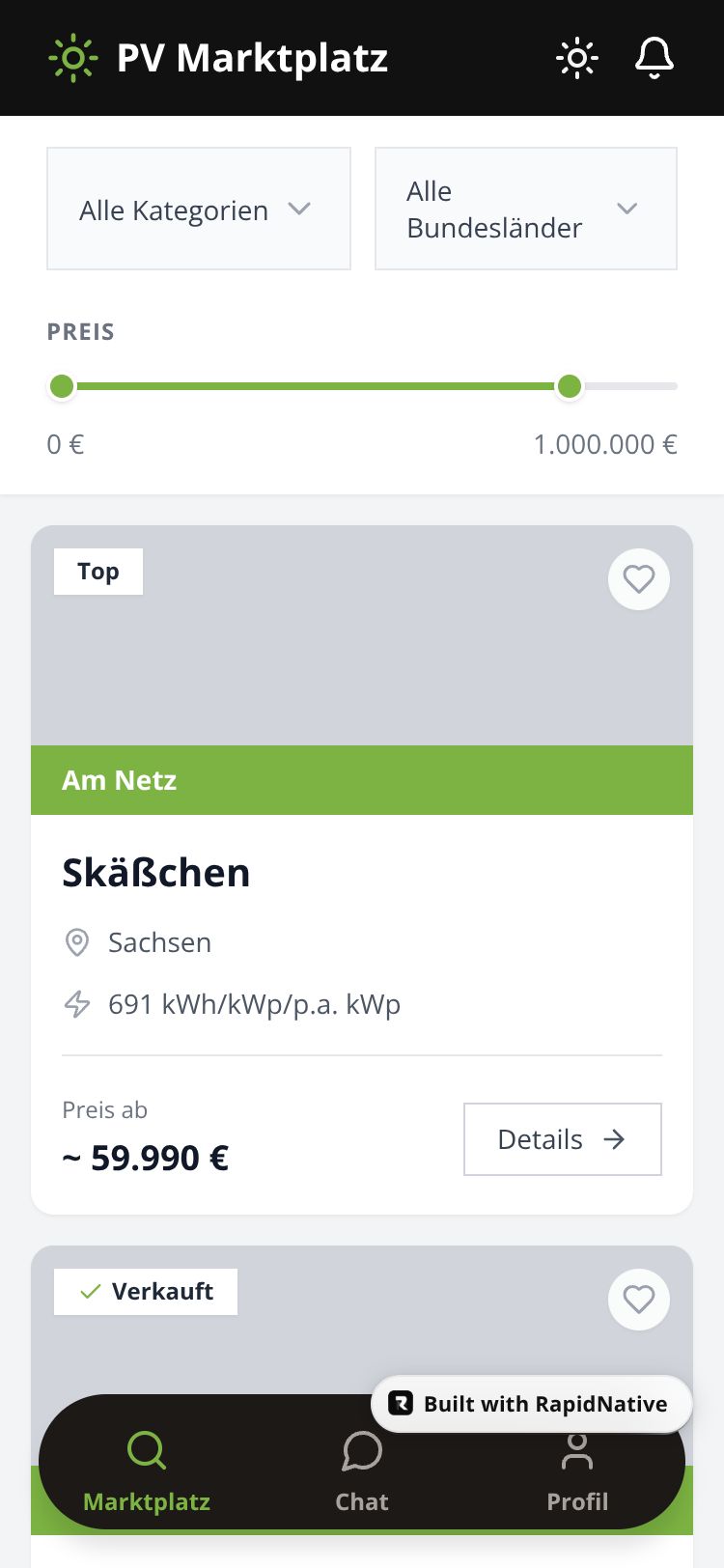Click the PV Marktplatz header title
The height and width of the screenshot is (1568, 724).
pos(252,59)
